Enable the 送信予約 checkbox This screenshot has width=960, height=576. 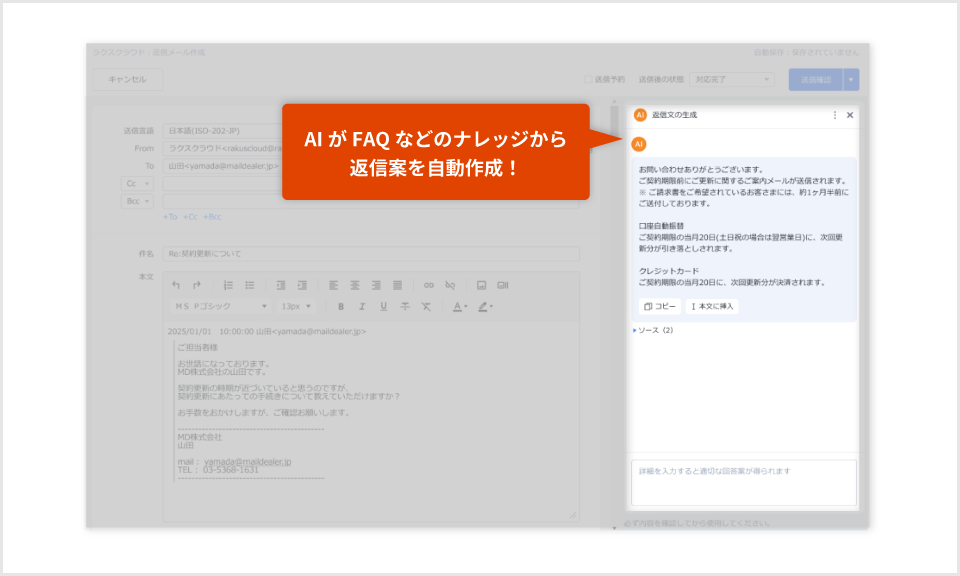click(588, 79)
